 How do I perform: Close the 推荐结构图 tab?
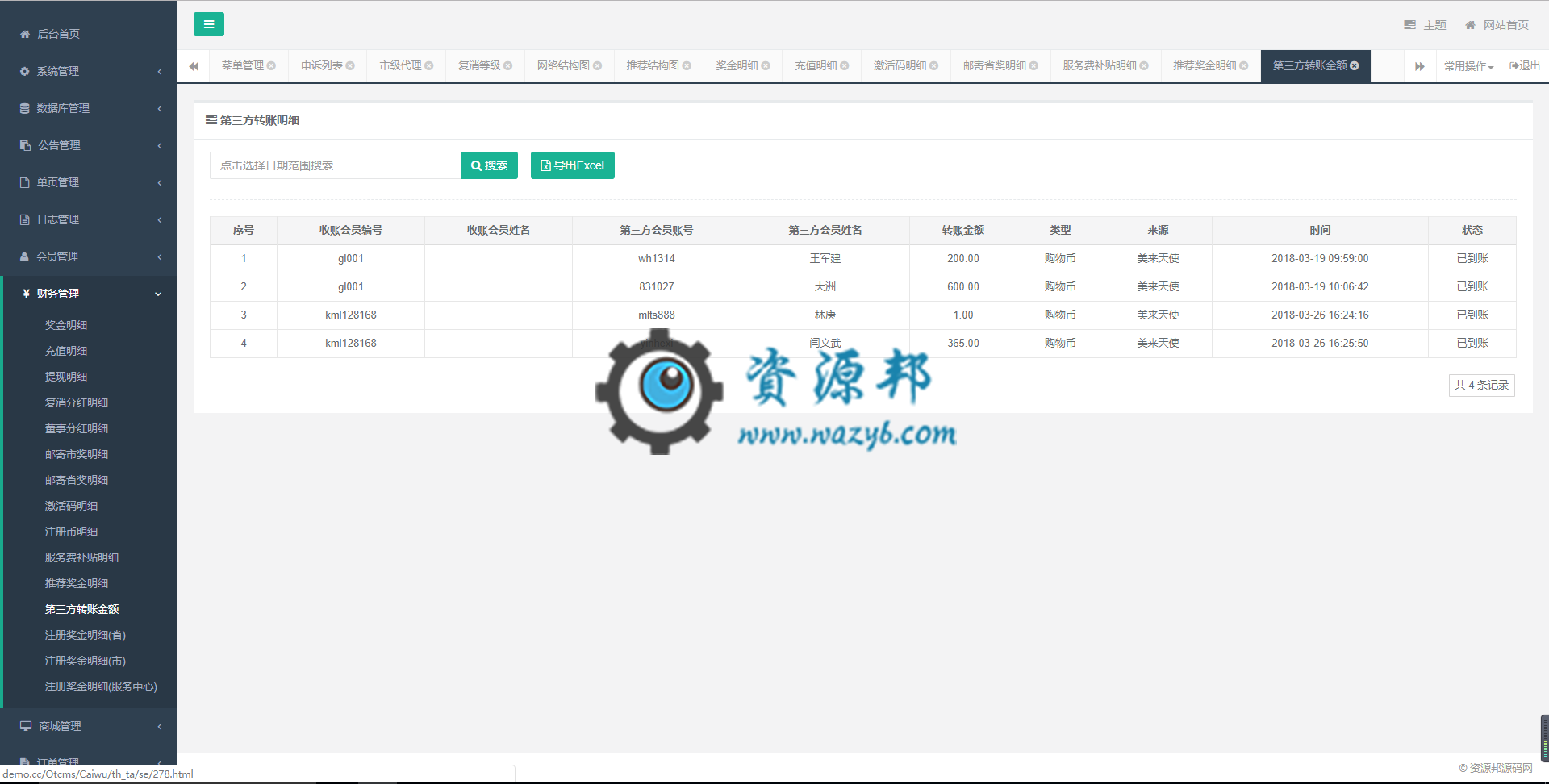[687, 66]
